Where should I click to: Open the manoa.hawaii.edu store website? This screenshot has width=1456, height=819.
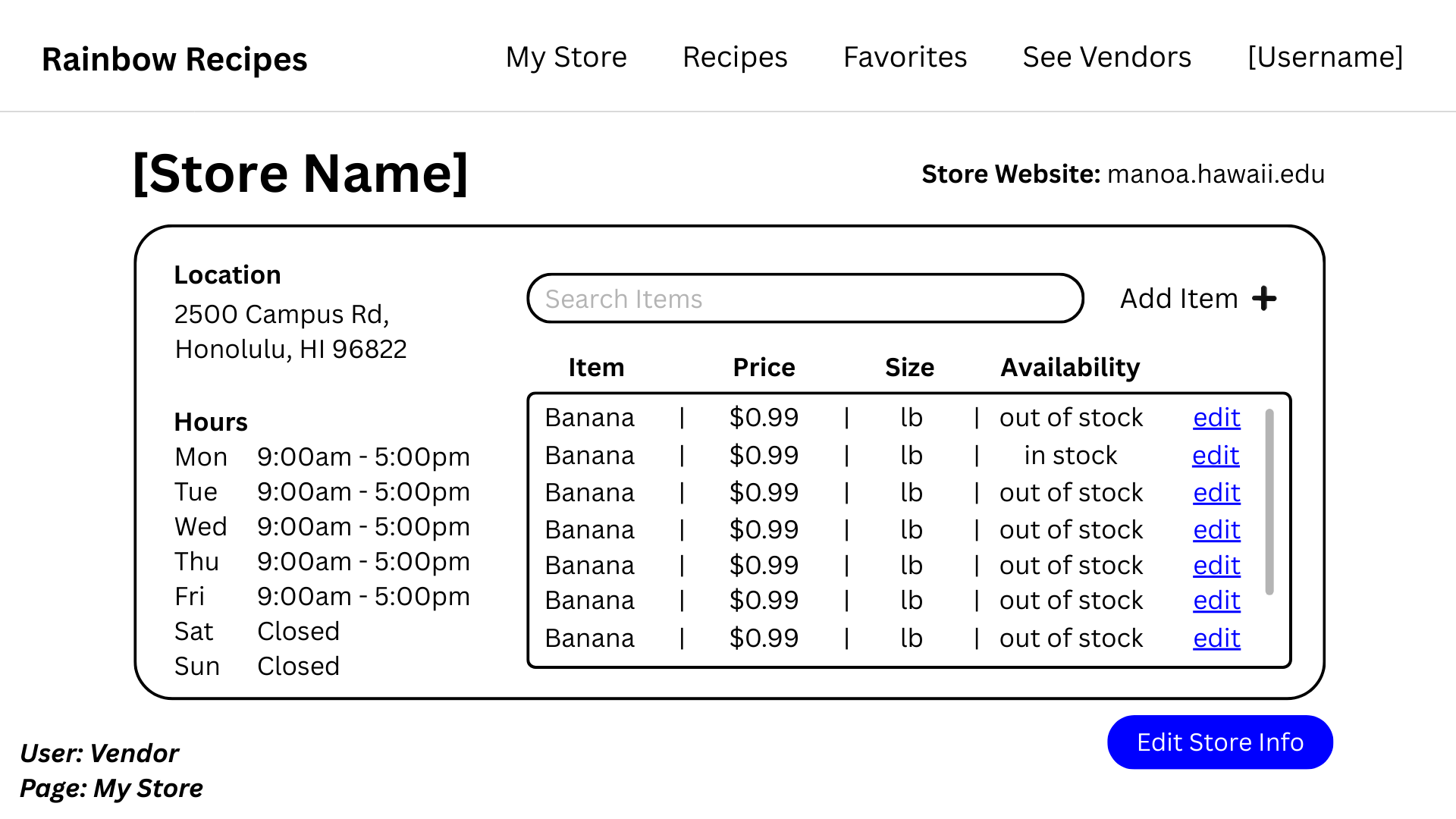point(1216,174)
